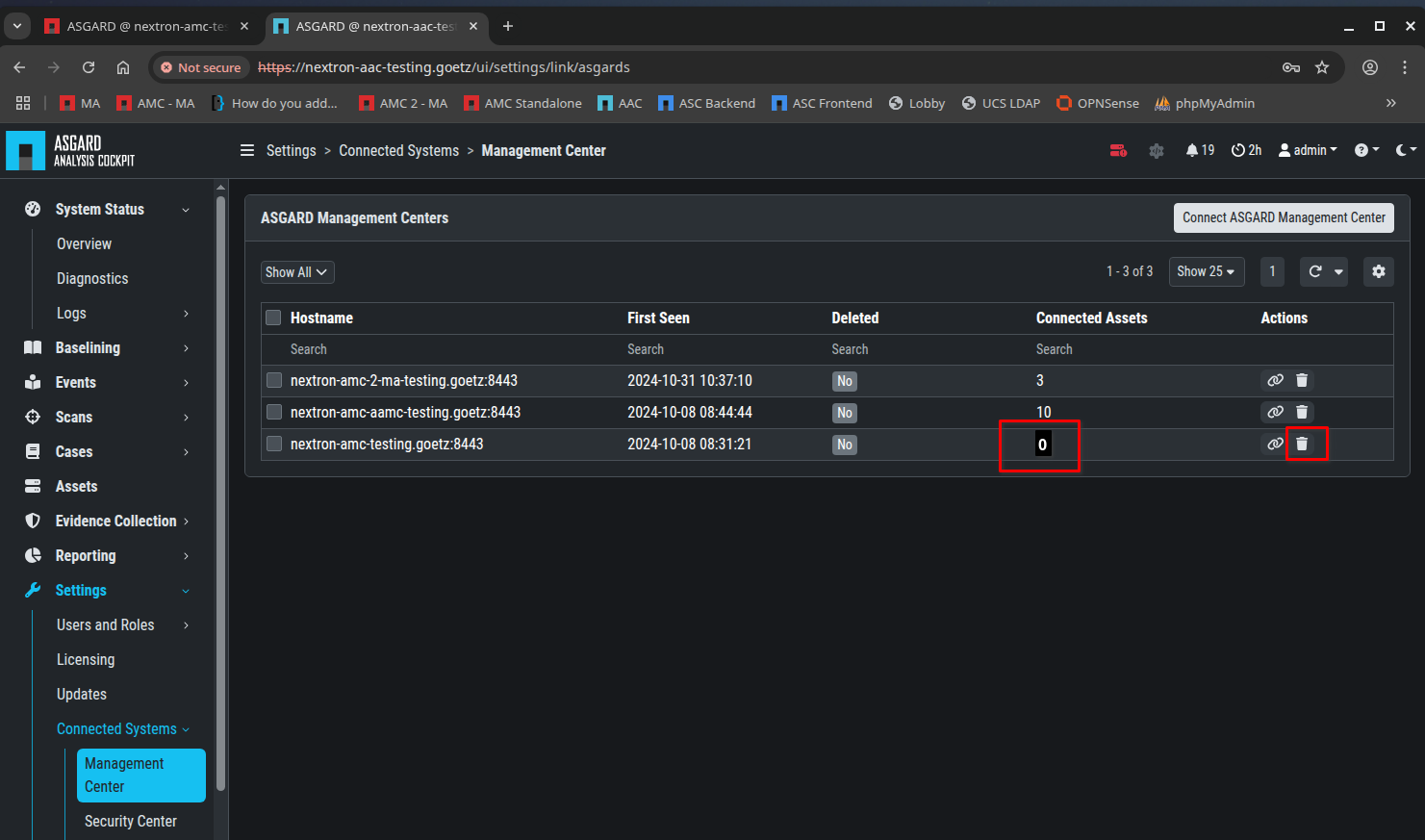The image size is (1425, 840).
Task: Toggle select-all checkbox in Hostname header
Action: tap(273, 318)
